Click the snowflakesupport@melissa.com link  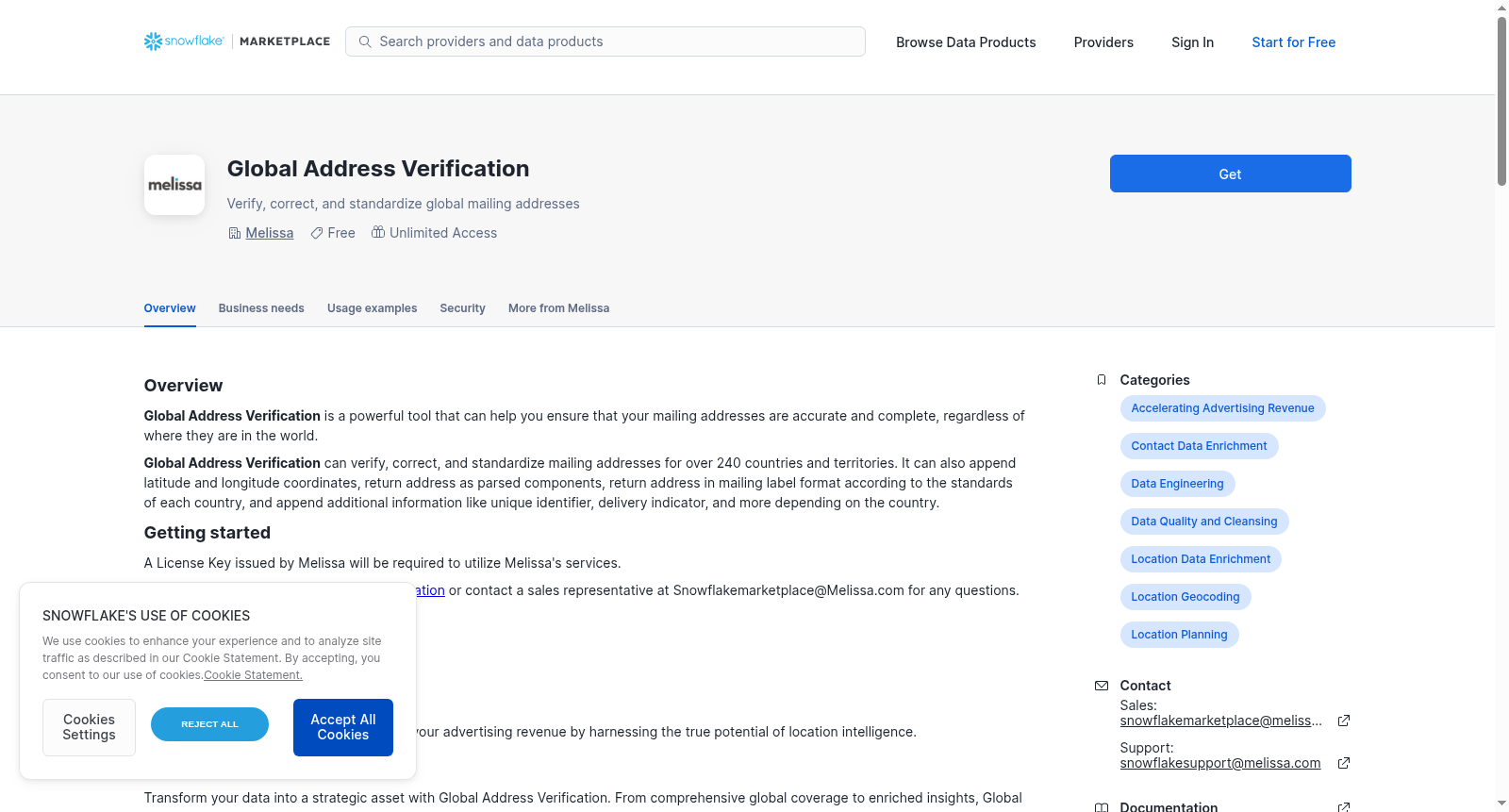(x=1220, y=763)
